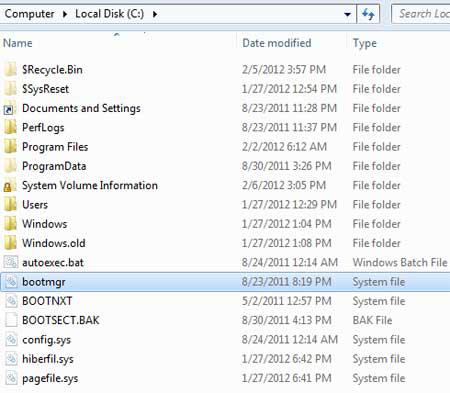Select the Users folder name
Screen dimensions: 450x393
click(x=35, y=205)
